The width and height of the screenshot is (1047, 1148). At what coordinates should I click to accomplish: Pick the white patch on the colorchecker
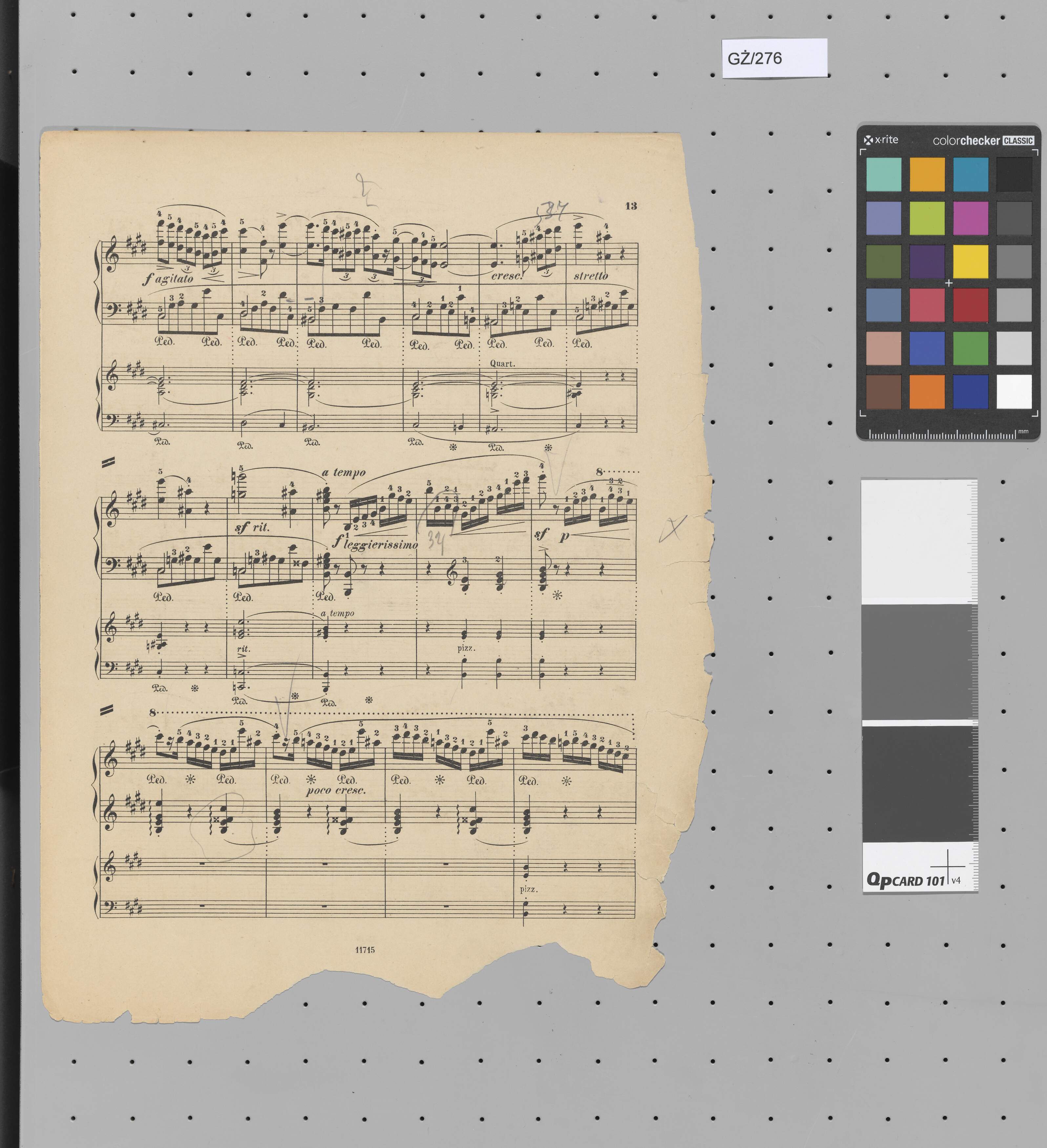coord(1014,391)
